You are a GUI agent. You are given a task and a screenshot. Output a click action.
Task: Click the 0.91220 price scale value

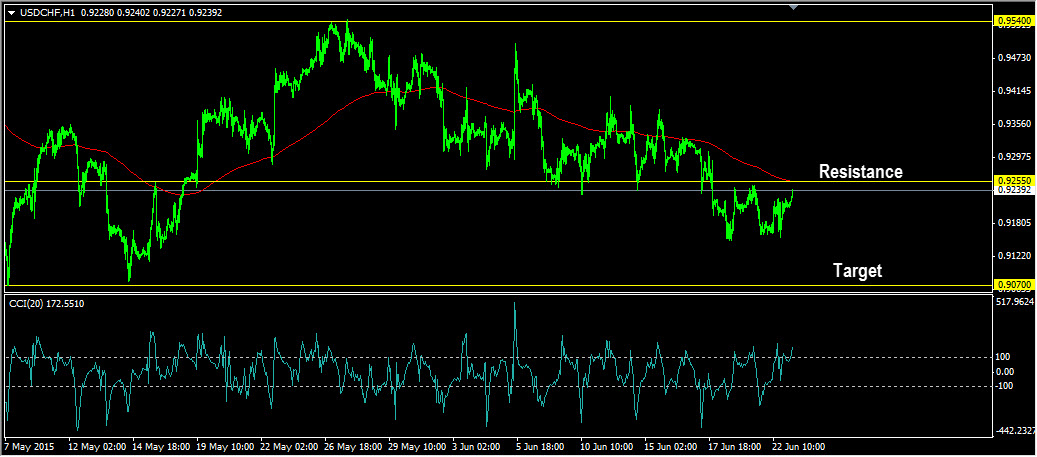click(1017, 255)
